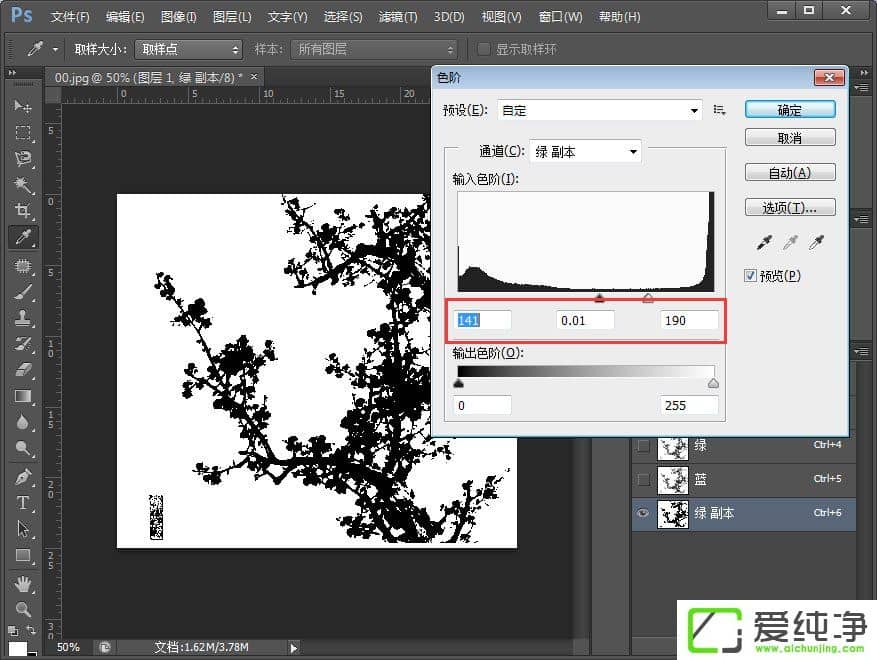The height and width of the screenshot is (660, 877).
Task: Open the 预设 preset dropdown
Action: (x=600, y=110)
